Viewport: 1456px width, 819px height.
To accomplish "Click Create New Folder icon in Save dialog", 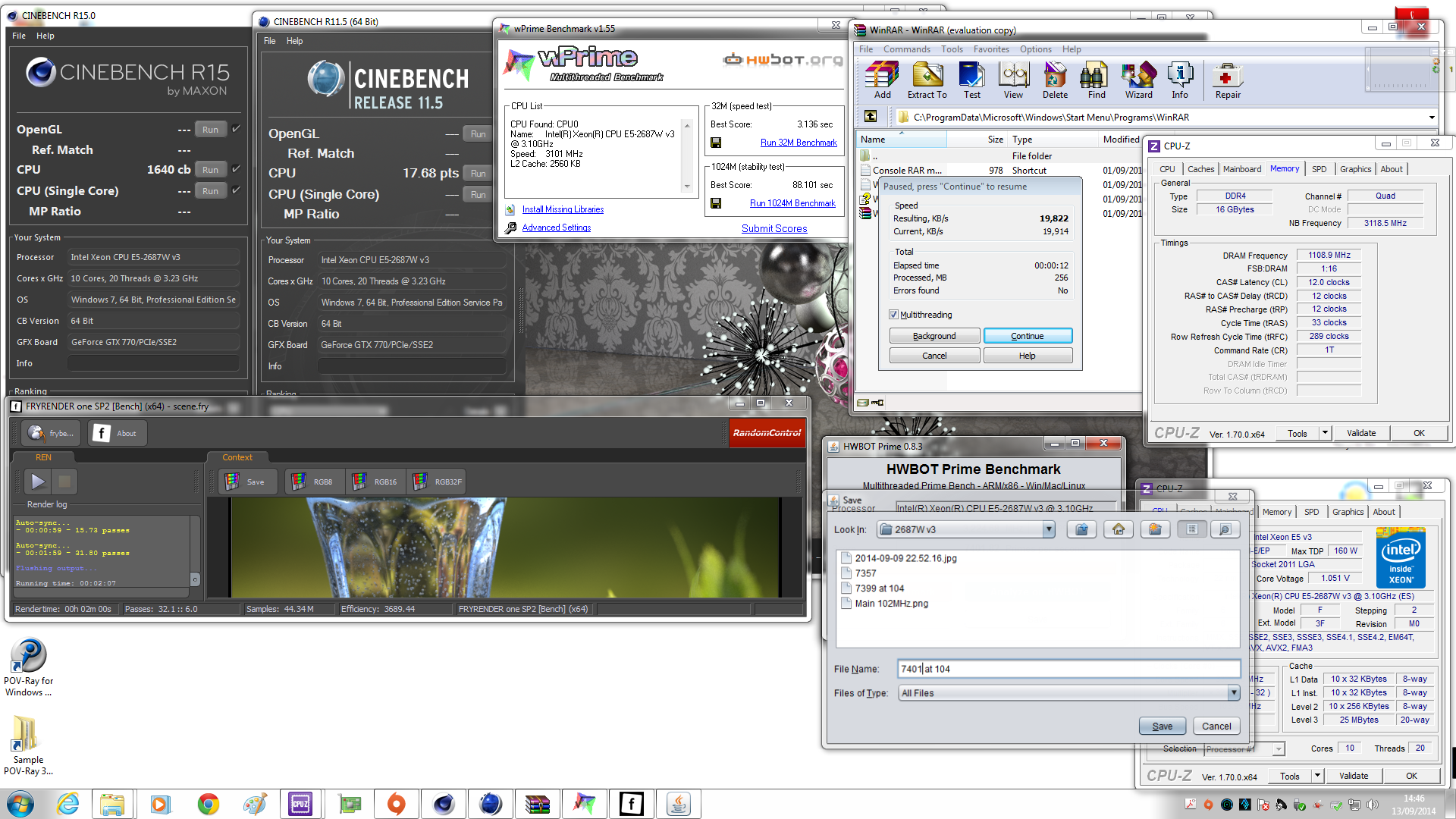I will point(1155,529).
